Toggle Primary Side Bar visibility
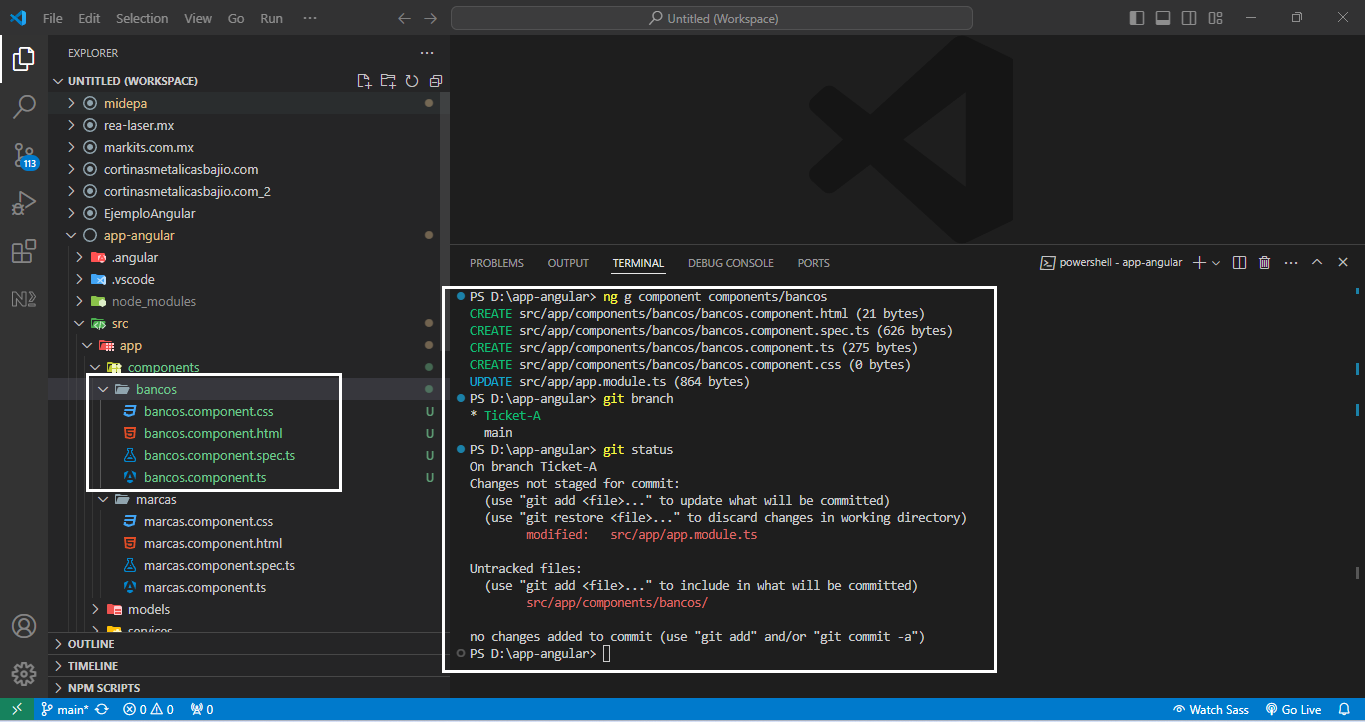1365x722 pixels. tap(1137, 18)
